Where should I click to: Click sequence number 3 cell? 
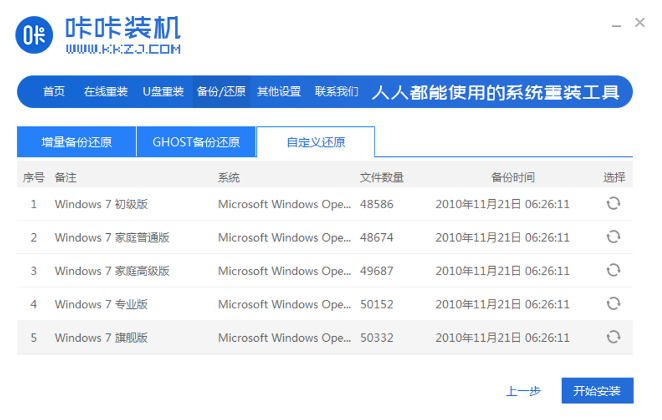tap(34, 271)
